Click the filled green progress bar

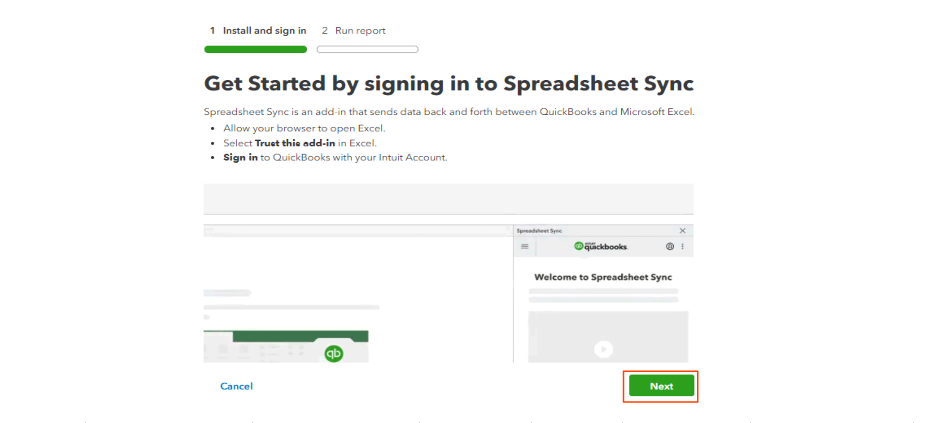pyautogui.click(x=256, y=49)
